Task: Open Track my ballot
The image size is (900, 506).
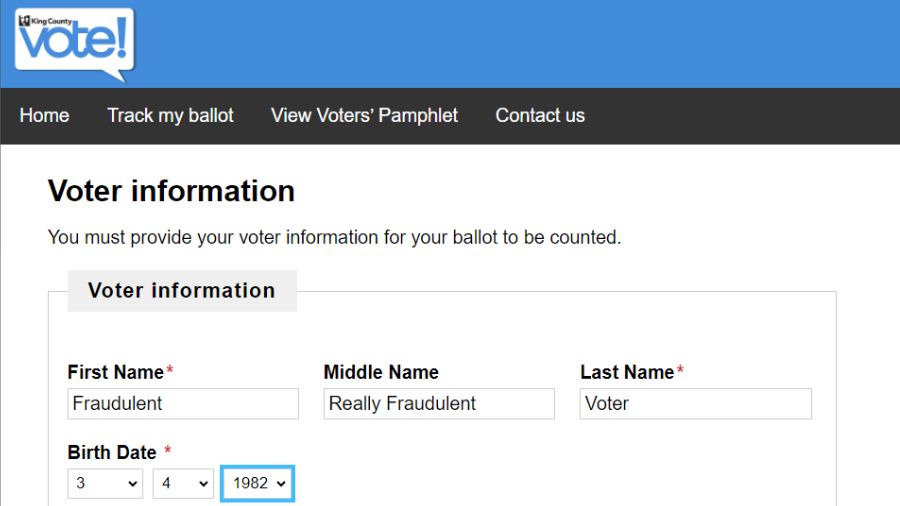Action: click(x=170, y=115)
